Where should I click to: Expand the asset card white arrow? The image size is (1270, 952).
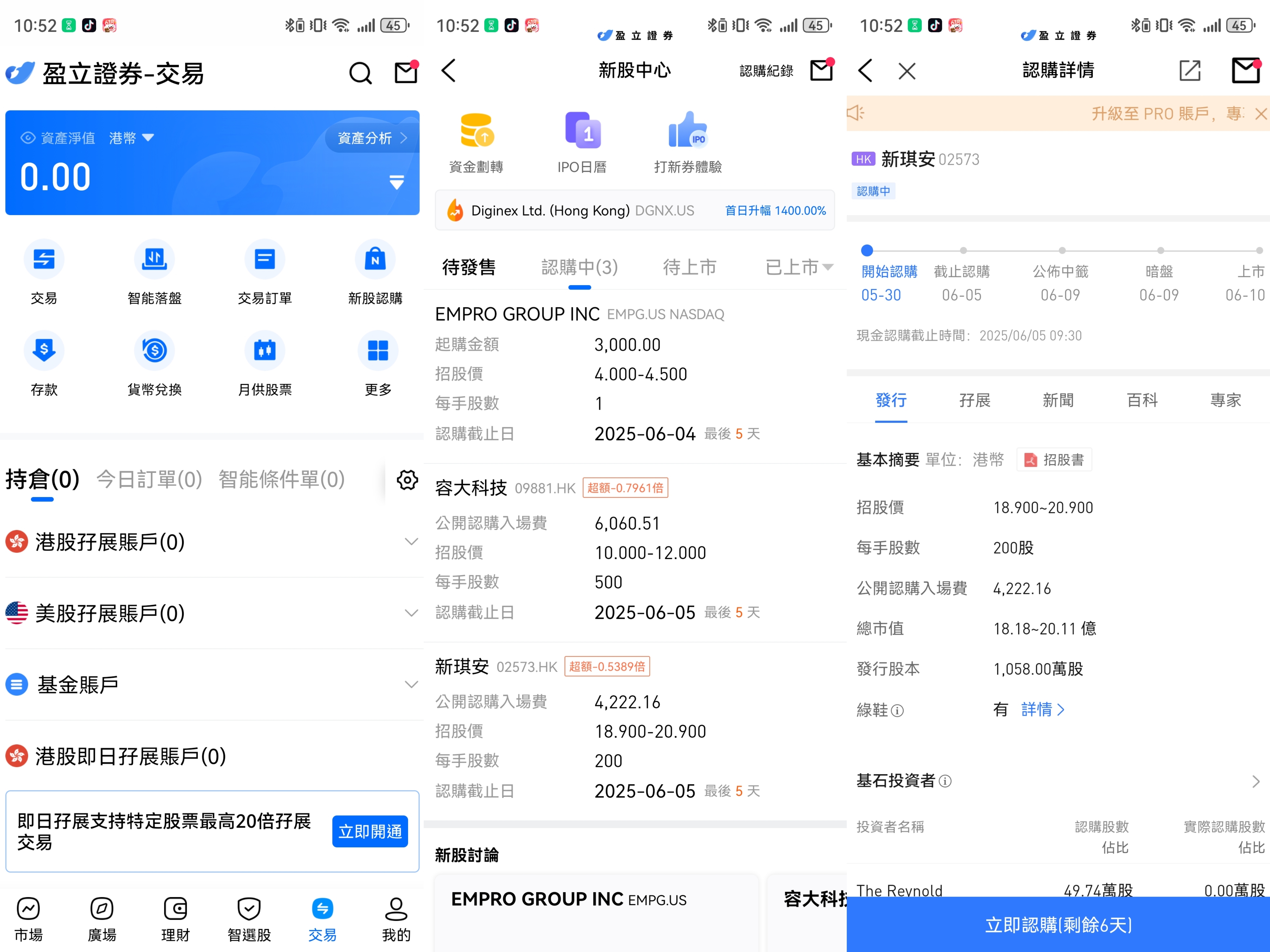pyautogui.click(x=396, y=183)
